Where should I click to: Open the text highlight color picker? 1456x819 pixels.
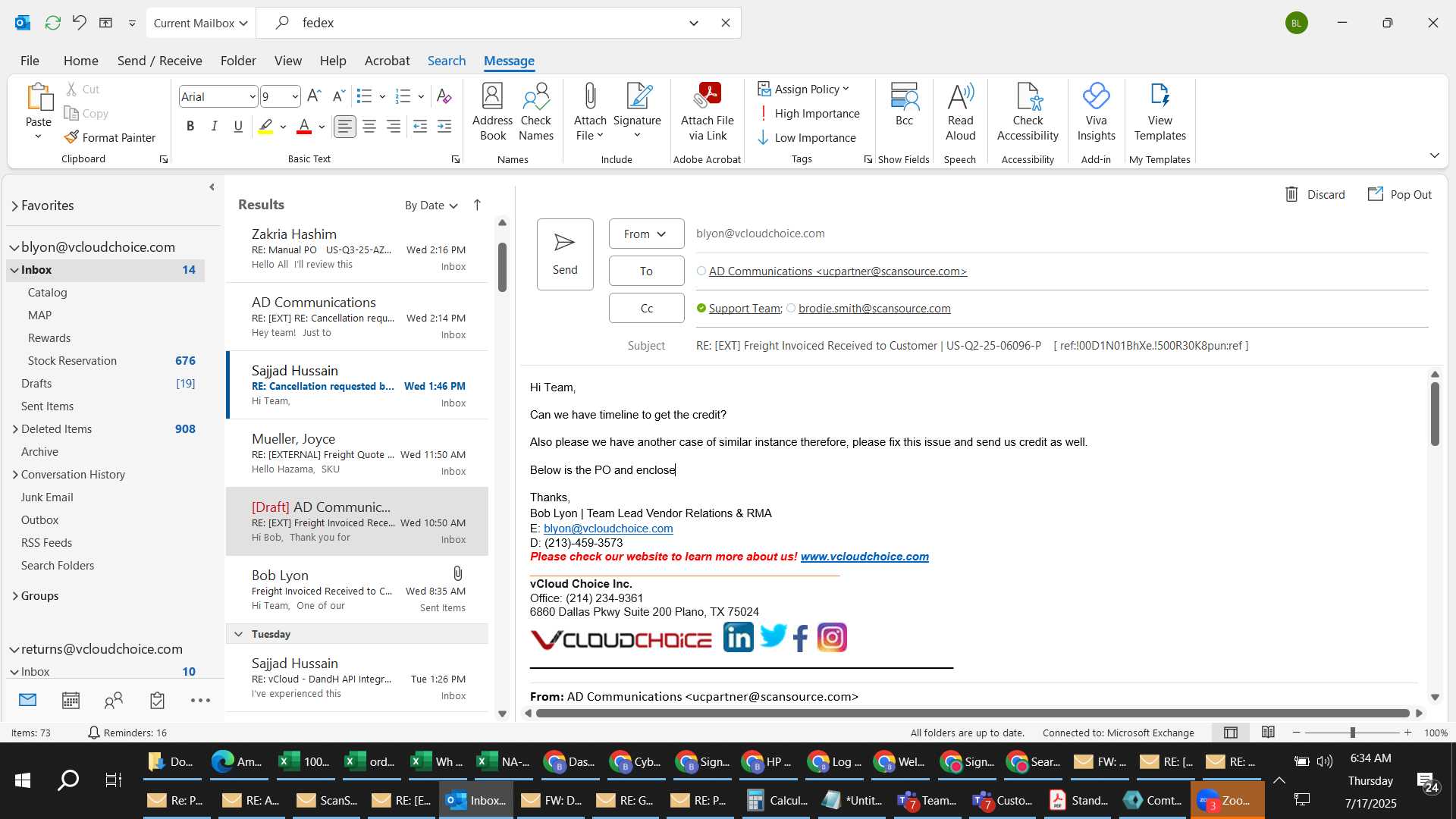(283, 127)
